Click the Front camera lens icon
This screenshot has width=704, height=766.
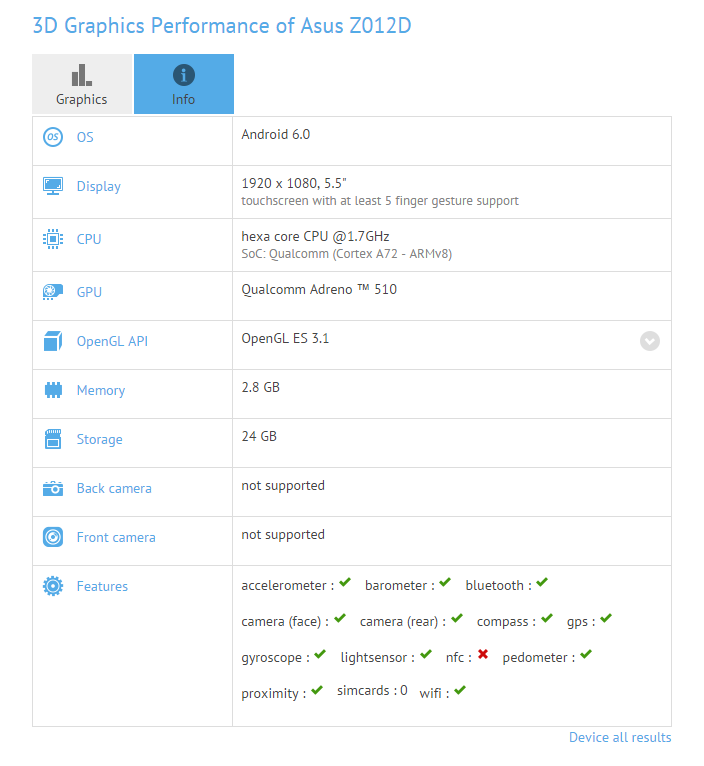tap(53, 537)
